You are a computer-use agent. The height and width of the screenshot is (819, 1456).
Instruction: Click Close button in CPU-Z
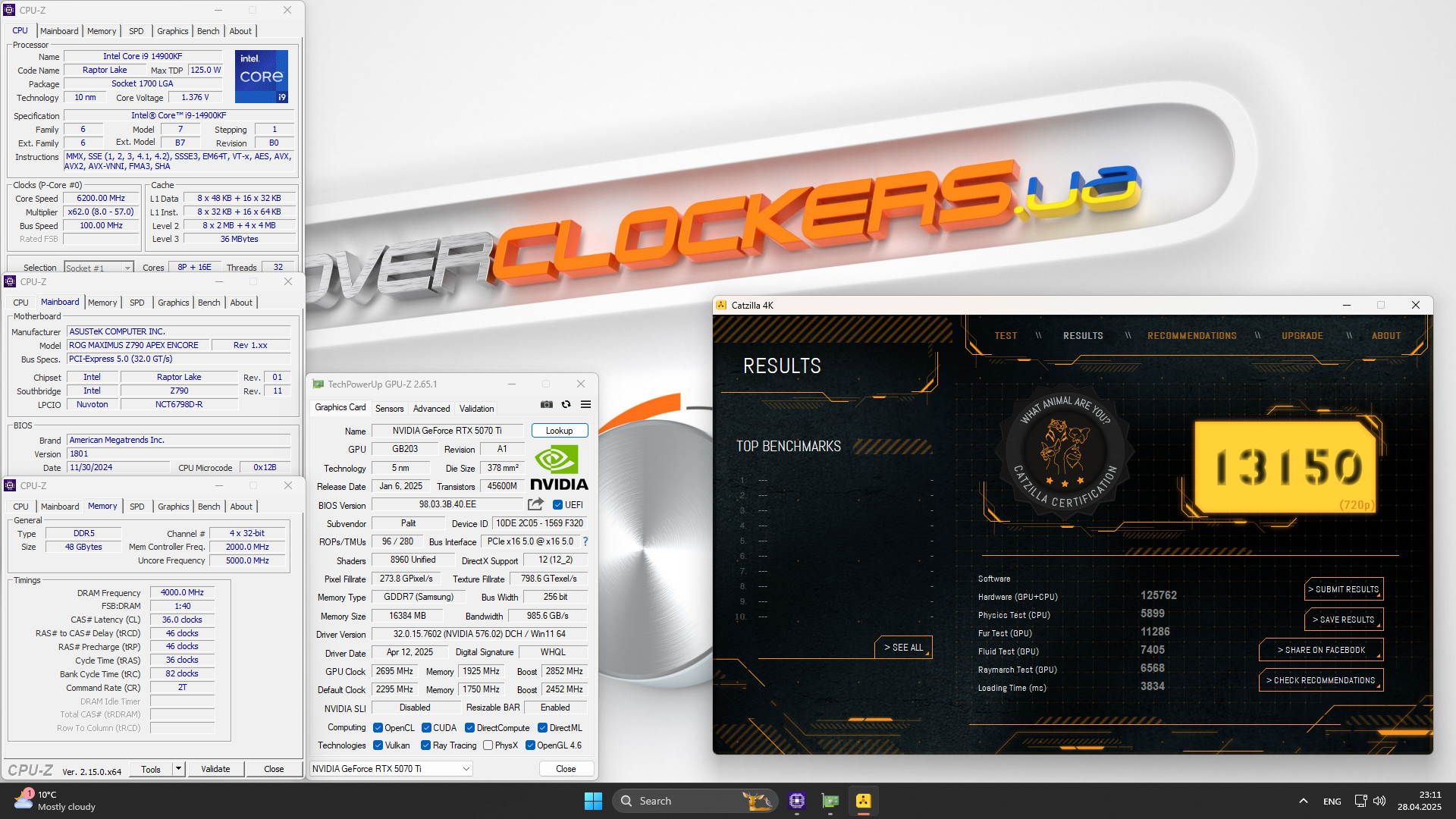pos(274,769)
